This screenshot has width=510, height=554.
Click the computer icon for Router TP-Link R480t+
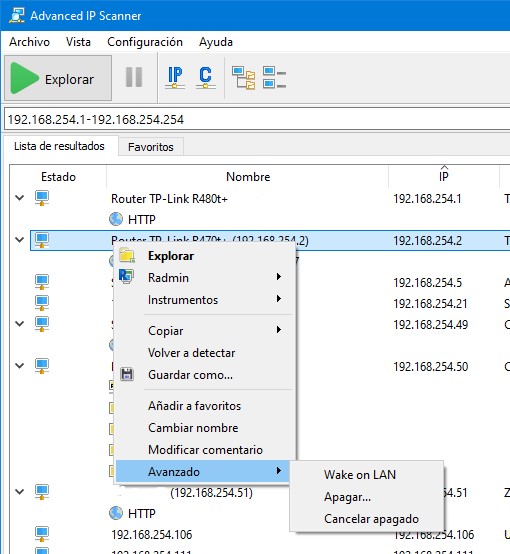42,198
